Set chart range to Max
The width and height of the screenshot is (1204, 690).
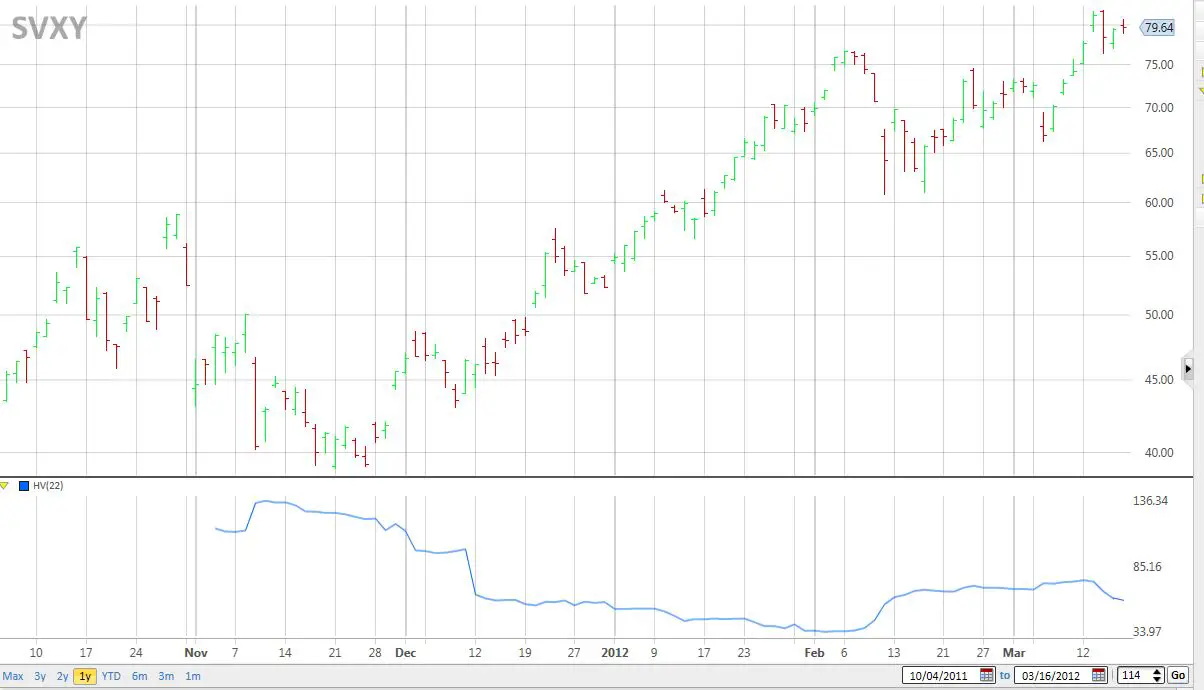point(13,676)
